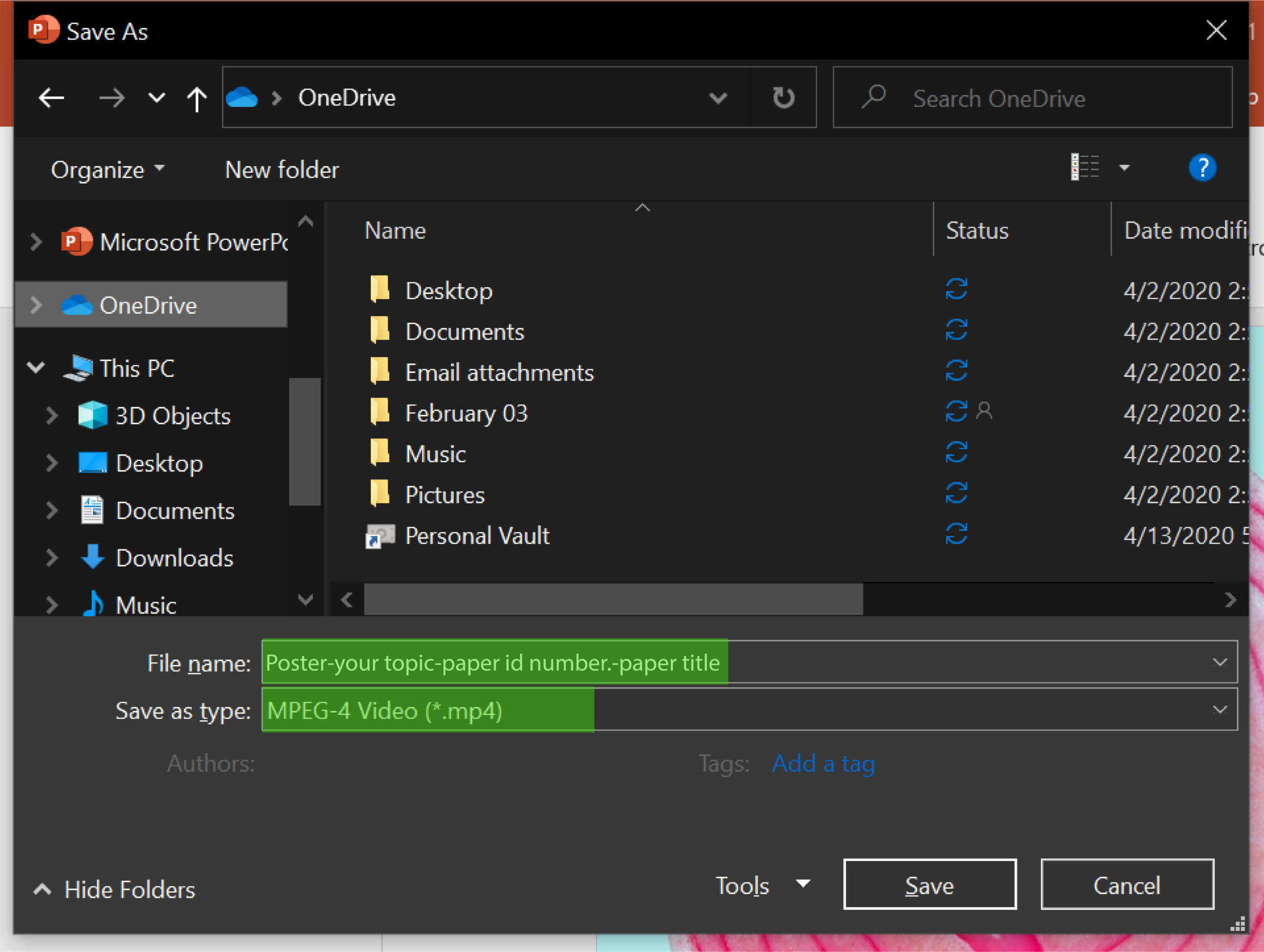Open the Save as type dropdown
Image resolution: width=1264 pixels, height=952 pixels.
(x=1220, y=710)
